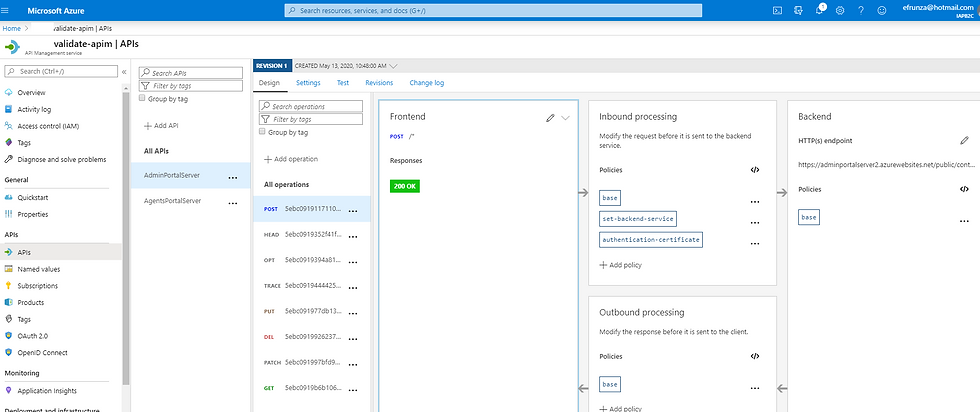This screenshot has width=980, height=412.
Task: Open Diagnose and solve problems
Action: click(61, 159)
